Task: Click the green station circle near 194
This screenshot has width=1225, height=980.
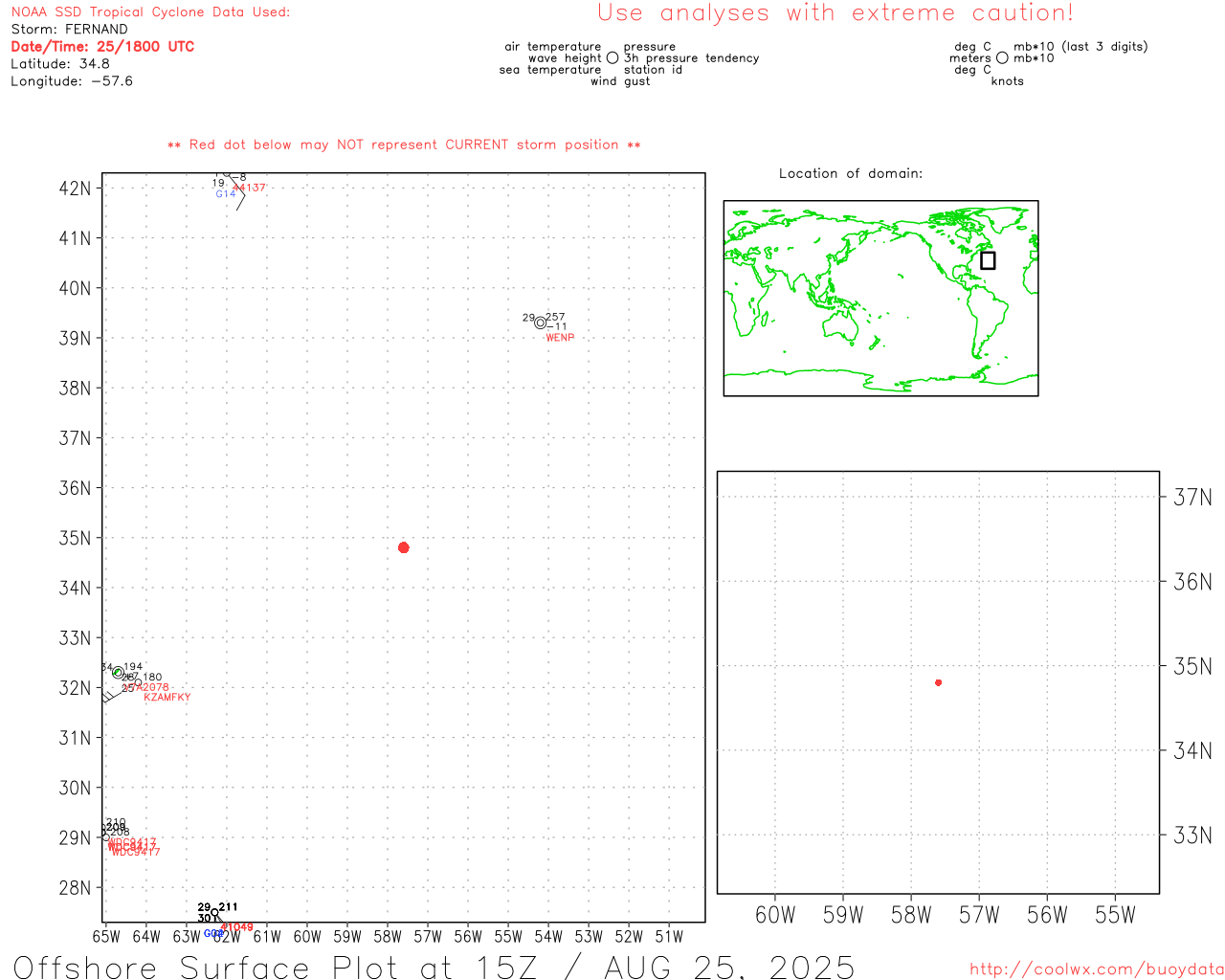Action: [118, 673]
